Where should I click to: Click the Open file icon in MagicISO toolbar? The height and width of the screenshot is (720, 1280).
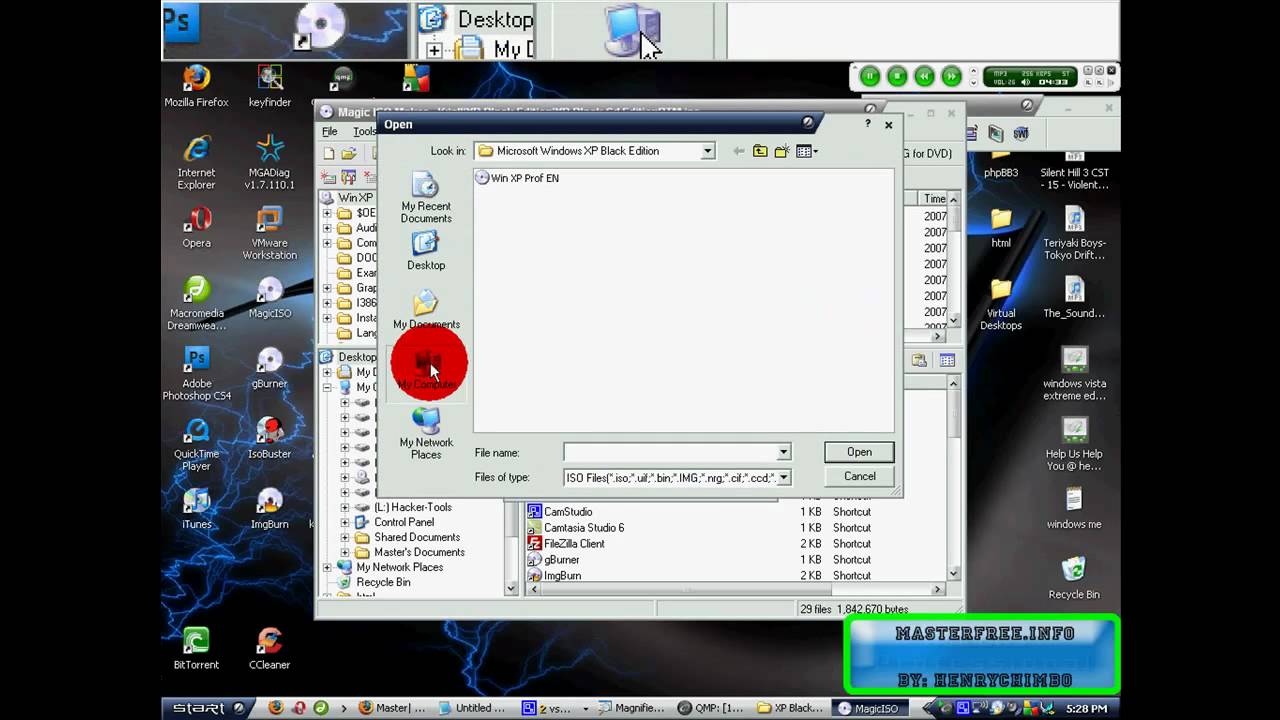point(349,153)
